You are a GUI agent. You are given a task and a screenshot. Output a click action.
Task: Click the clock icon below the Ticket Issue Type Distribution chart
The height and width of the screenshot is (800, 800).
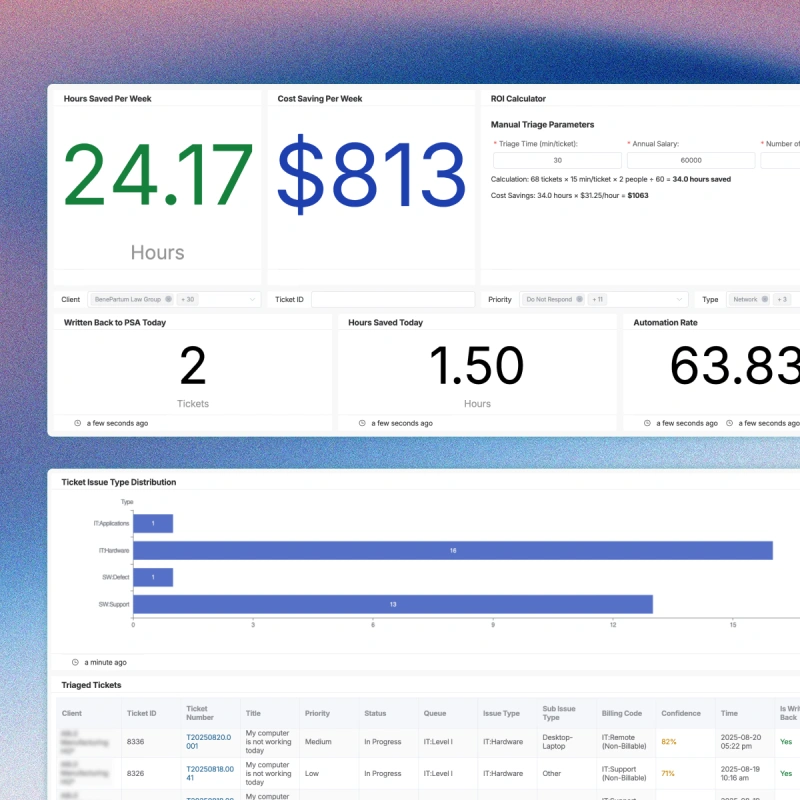coord(74,662)
